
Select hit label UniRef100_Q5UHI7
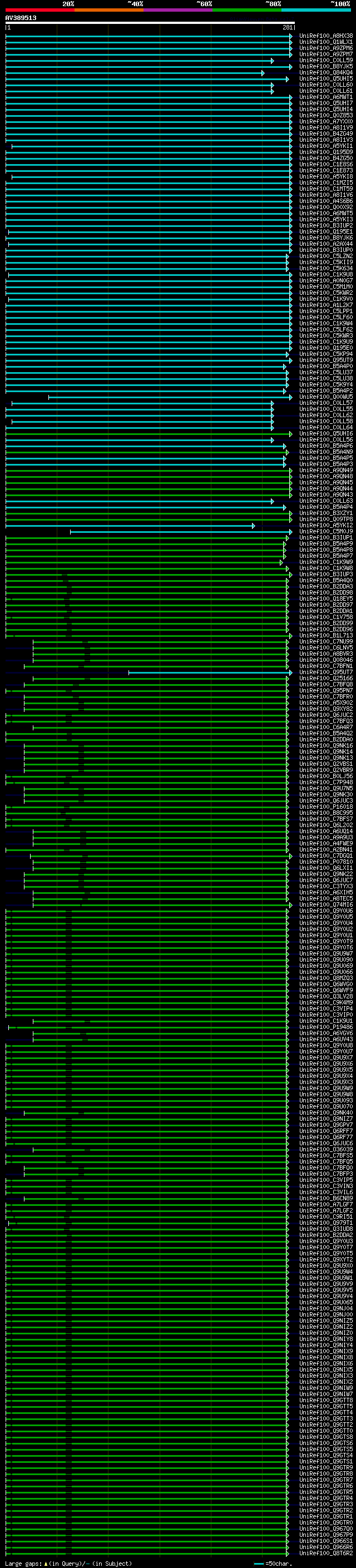[326, 103]
